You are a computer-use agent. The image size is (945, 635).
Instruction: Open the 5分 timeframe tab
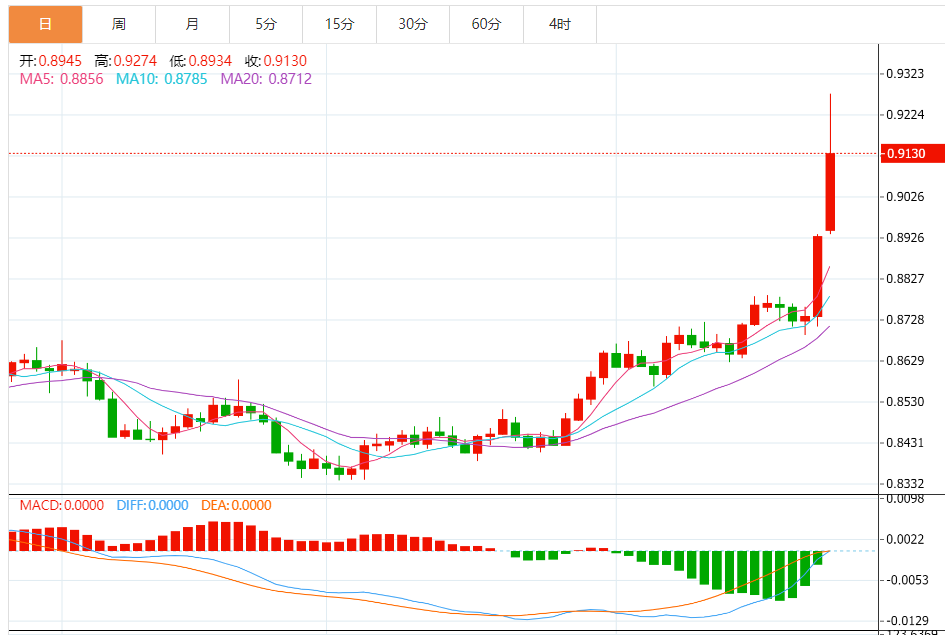[x=266, y=24]
